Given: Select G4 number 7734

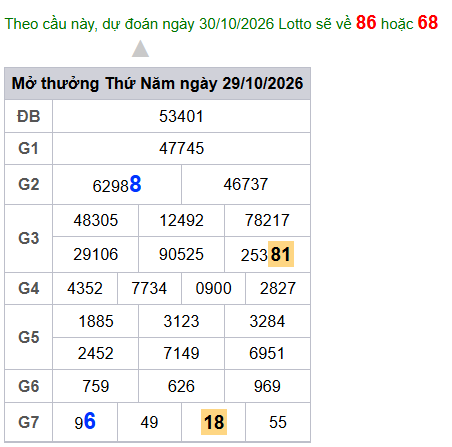Looking at the screenshot, I should point(149,288).
